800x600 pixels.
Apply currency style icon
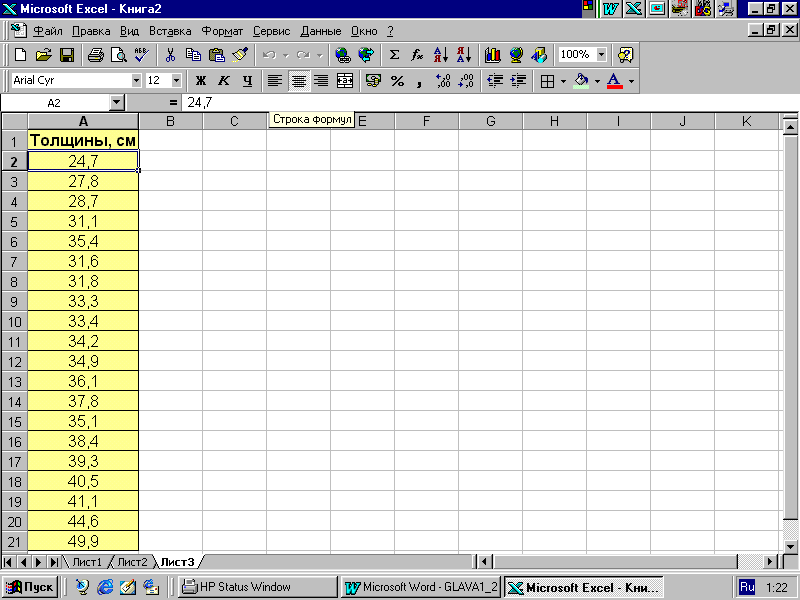tap(373, 81)
